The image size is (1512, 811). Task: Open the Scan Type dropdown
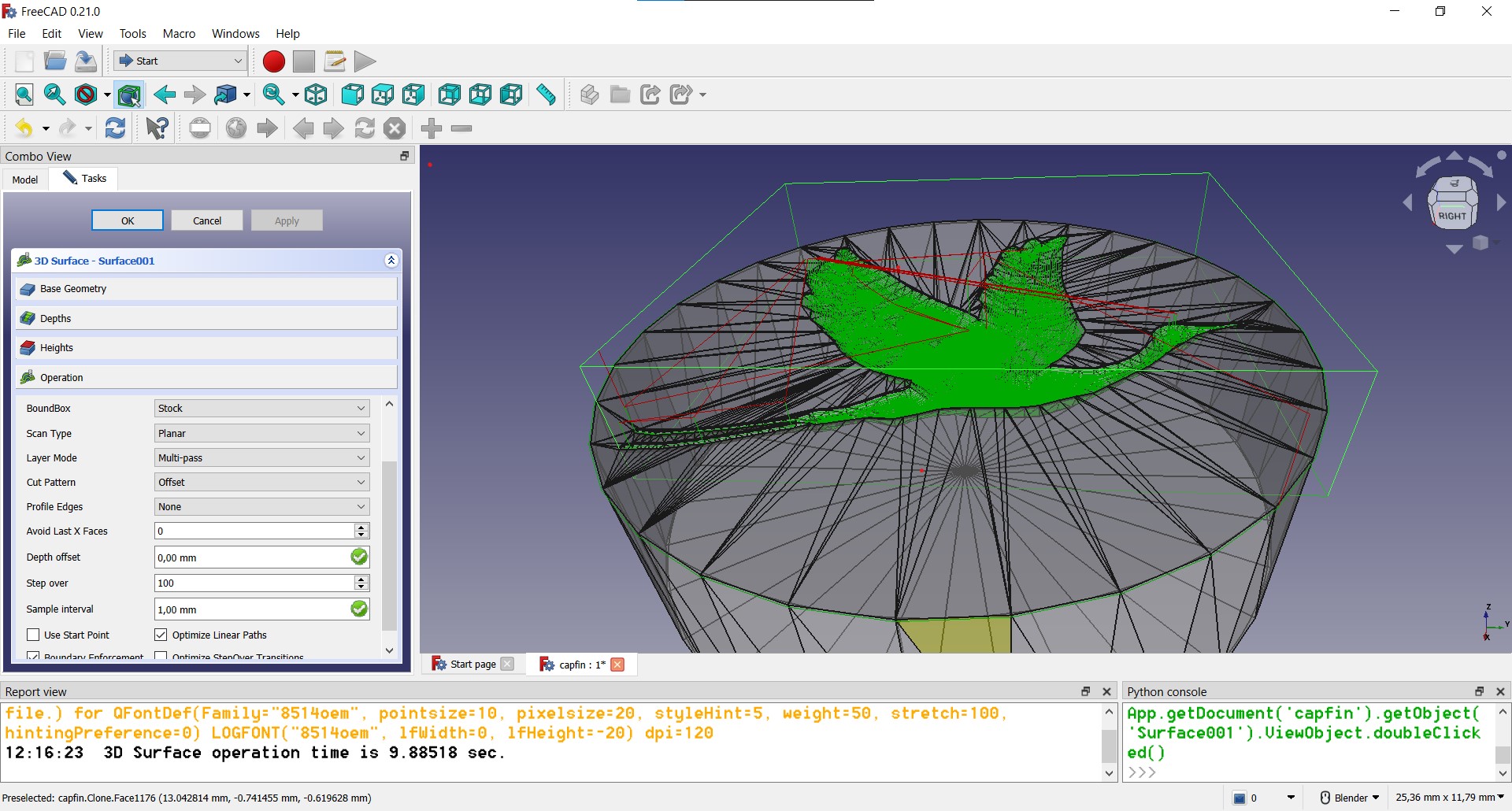coord(261,433)
